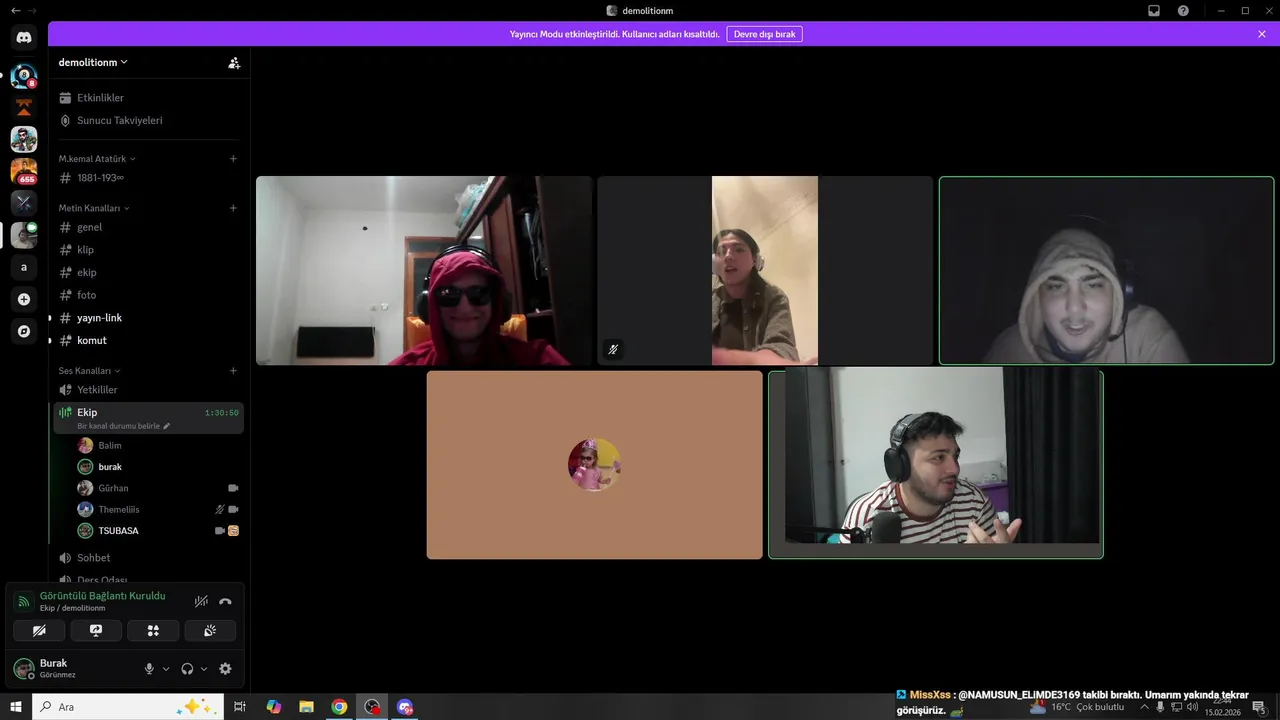Image resolution: width=1280 pixels, height=720 pixels.
Task: Go back using title bar back arrow
Action: tap(14, 10)
